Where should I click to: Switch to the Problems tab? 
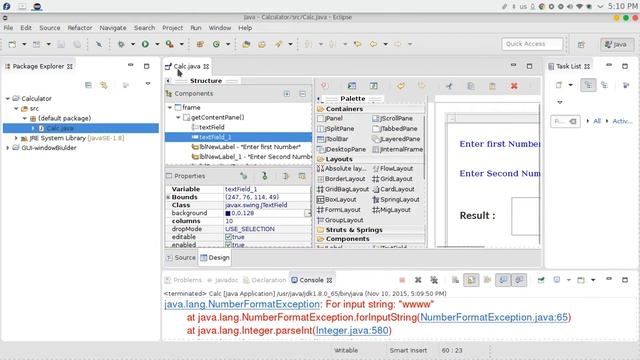click(x=183, y=280)
